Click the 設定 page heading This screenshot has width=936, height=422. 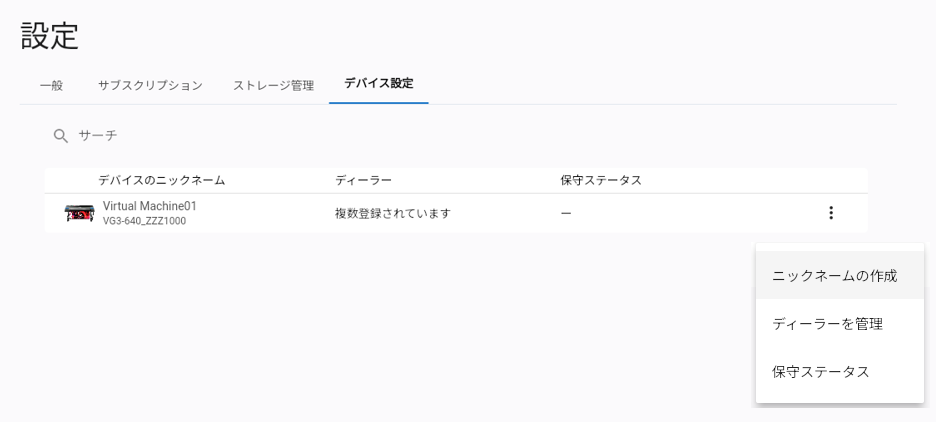coord(50,36)
